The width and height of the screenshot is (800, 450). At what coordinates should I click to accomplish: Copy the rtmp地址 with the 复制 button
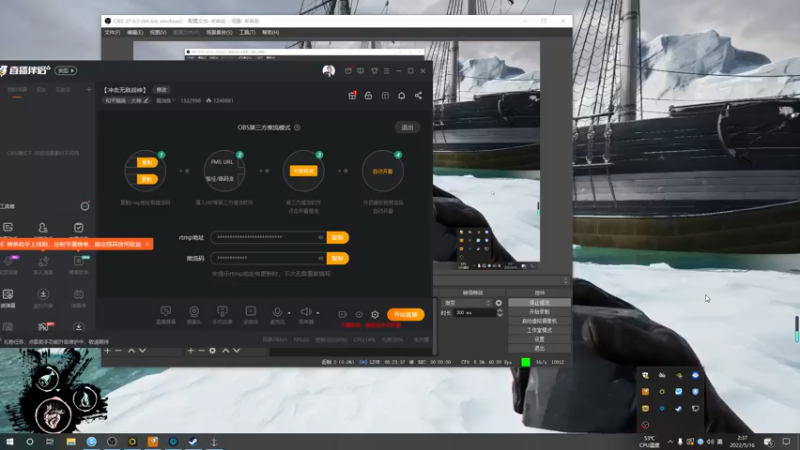[x=337, y=237]
